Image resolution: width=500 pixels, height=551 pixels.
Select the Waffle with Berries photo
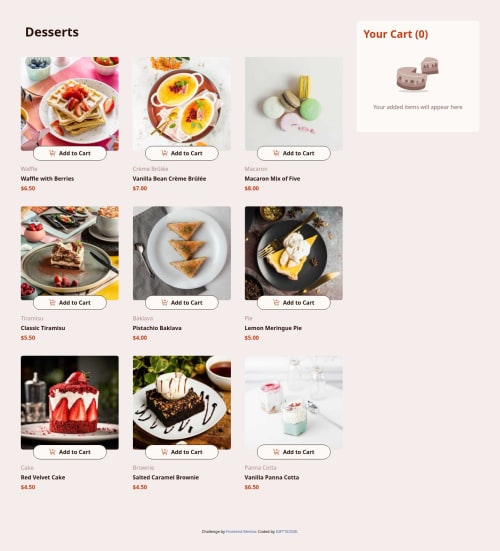click(x=70, y=104)
